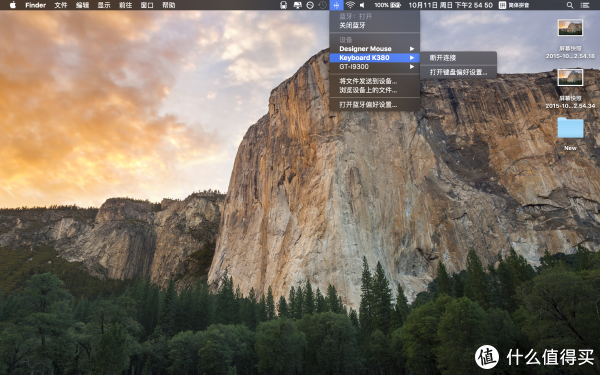This screenshot has height=375, width=600.
Task: Expand the GT-I9300 submenu
Action: pos(374,67)
